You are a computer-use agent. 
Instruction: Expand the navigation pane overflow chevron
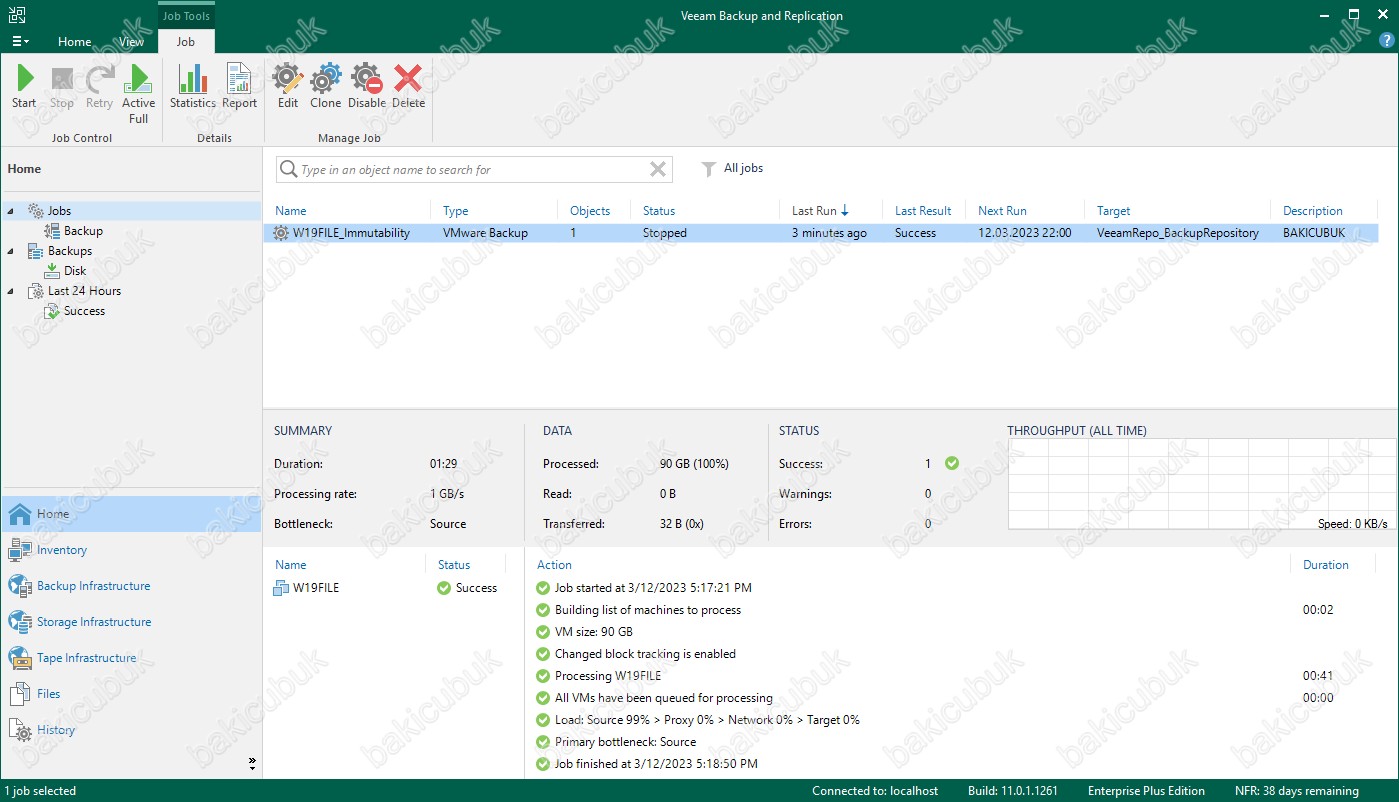pos(252,764)
